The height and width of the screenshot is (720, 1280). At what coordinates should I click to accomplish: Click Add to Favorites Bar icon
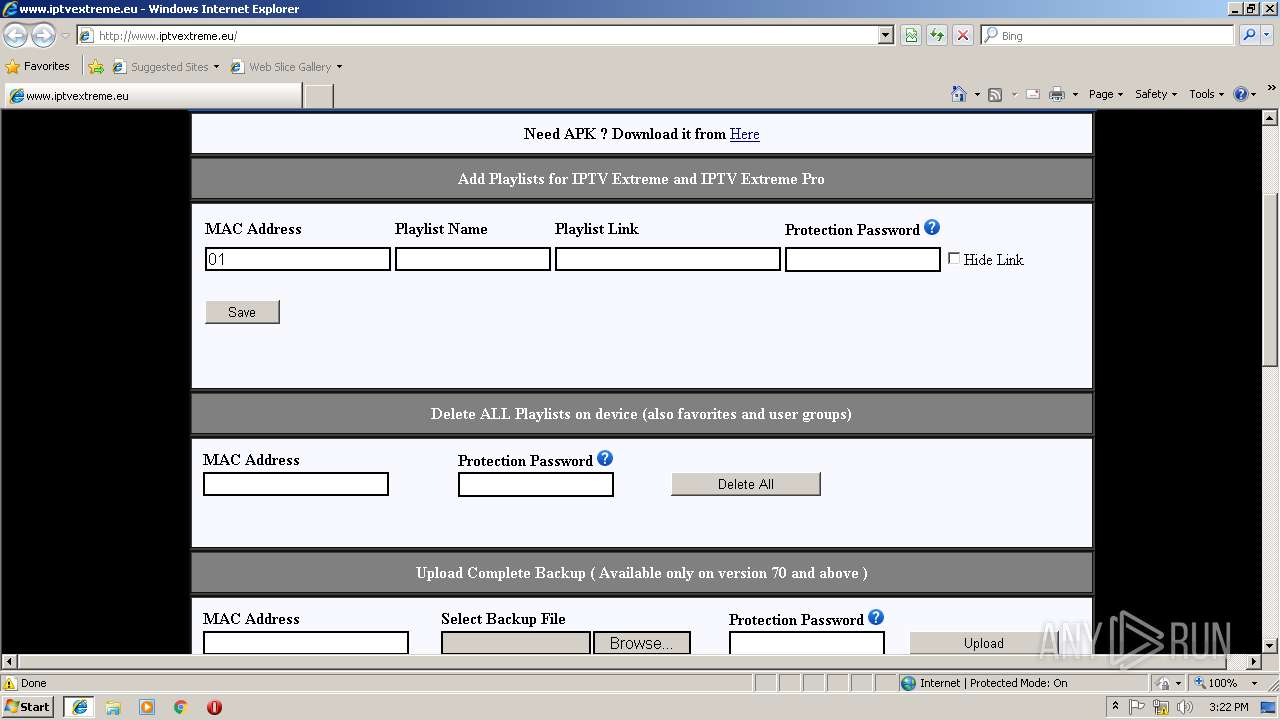coord(96,67)
